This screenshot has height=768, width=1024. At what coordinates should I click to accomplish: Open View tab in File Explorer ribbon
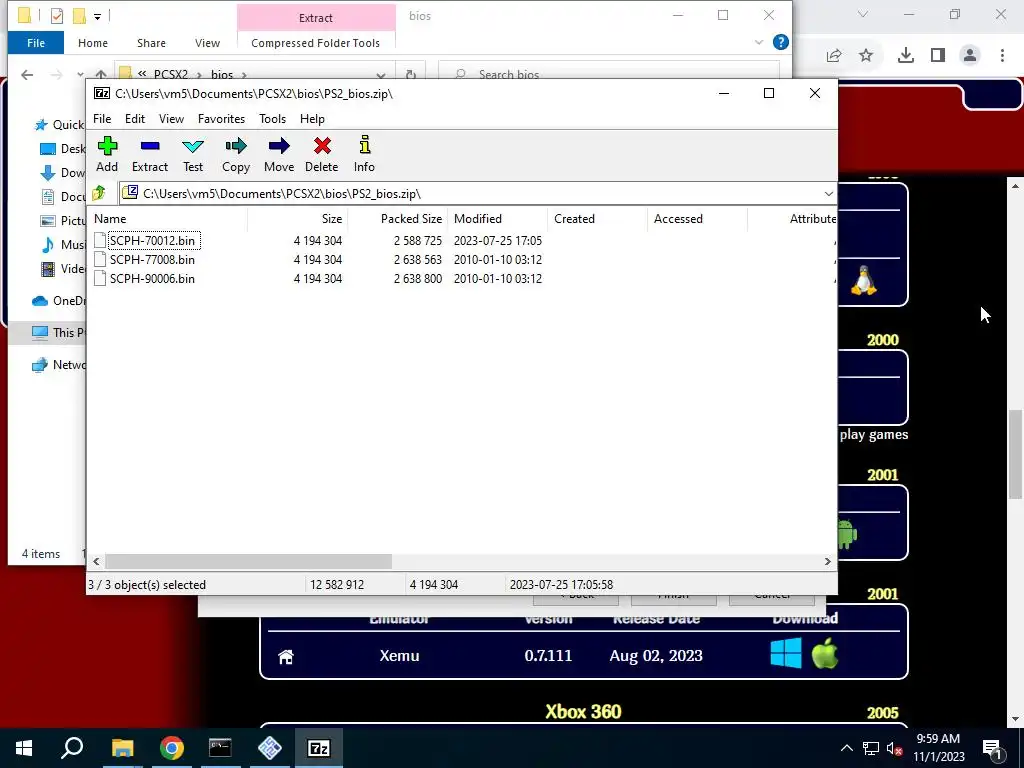207,43
